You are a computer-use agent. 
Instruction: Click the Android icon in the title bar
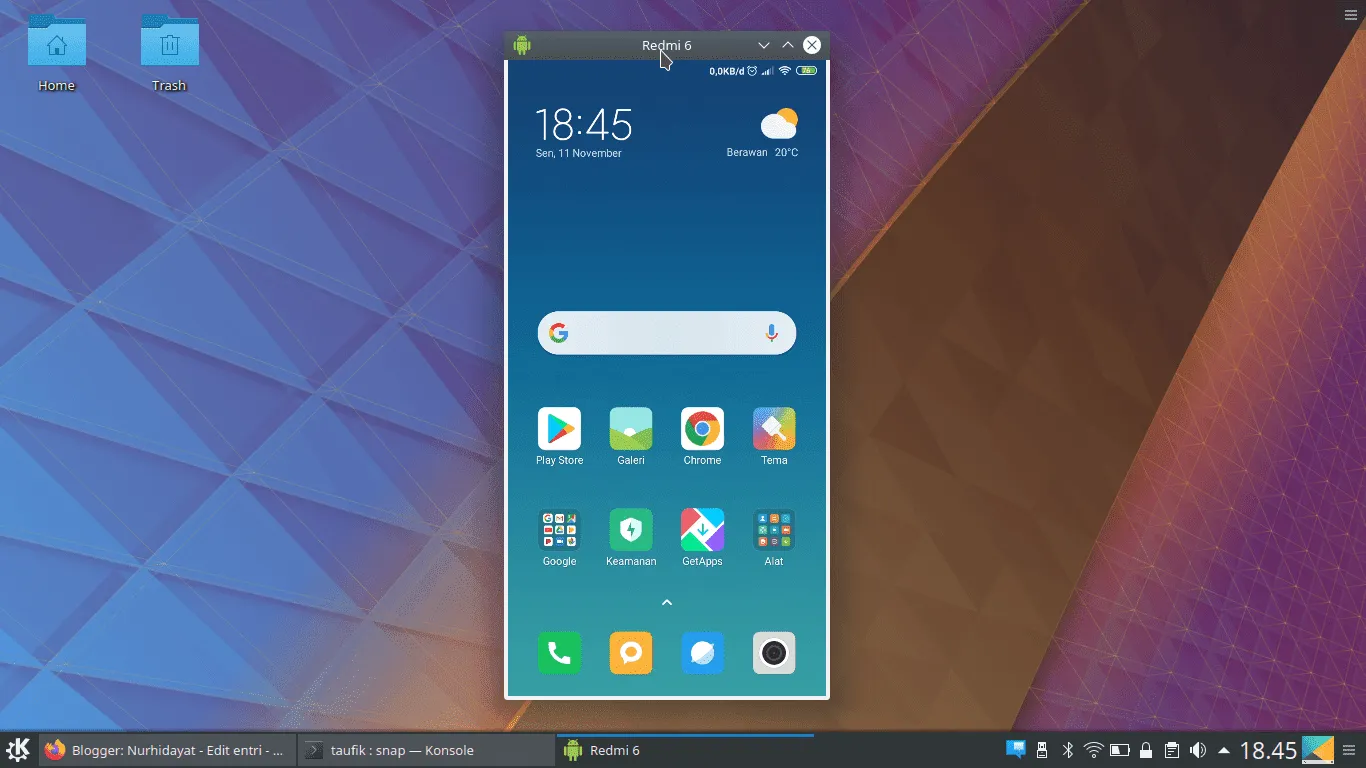click(522, 45)
